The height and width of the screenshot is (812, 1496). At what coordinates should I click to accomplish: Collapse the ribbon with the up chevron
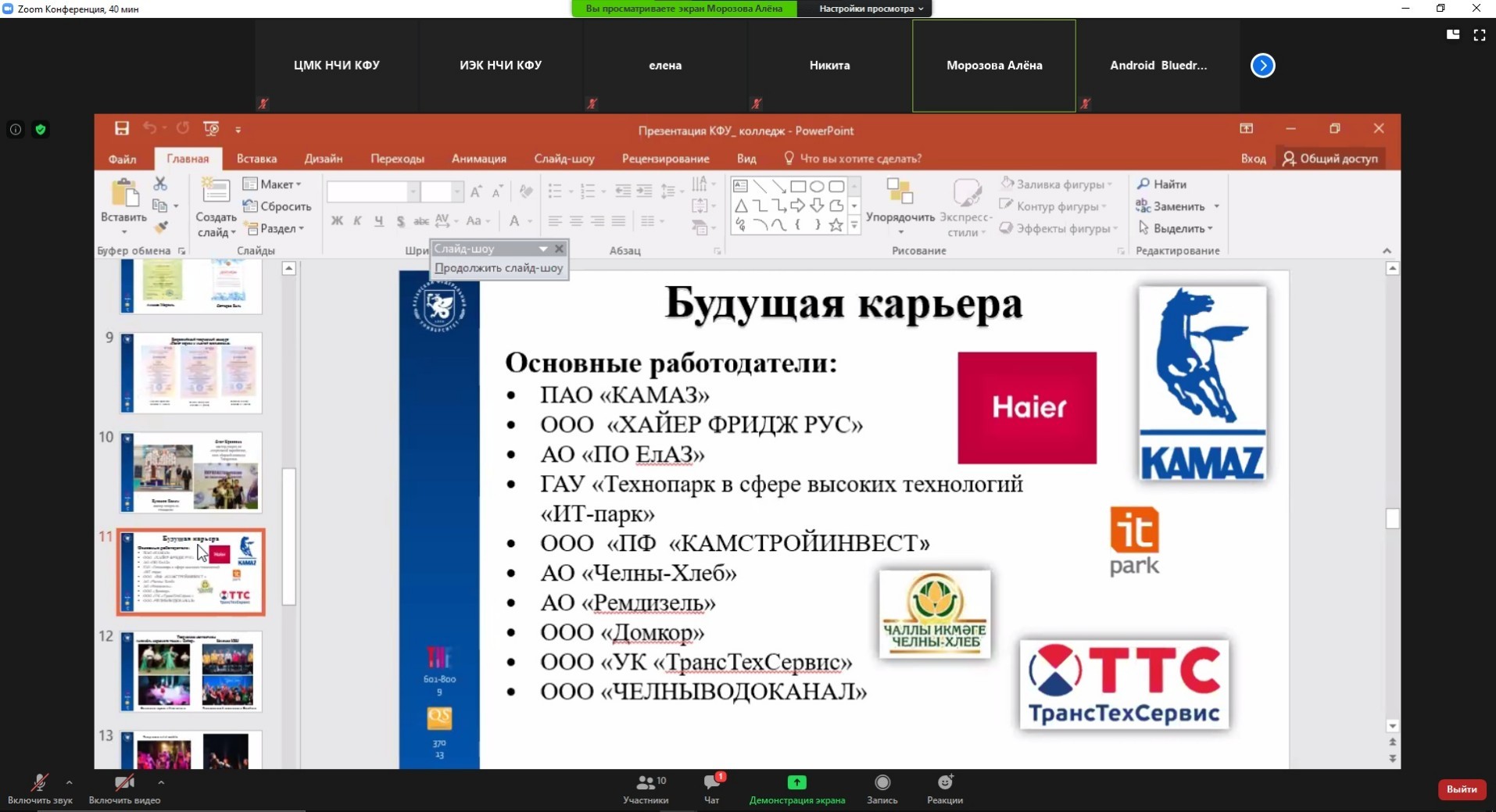click(x=1387, y=251)
